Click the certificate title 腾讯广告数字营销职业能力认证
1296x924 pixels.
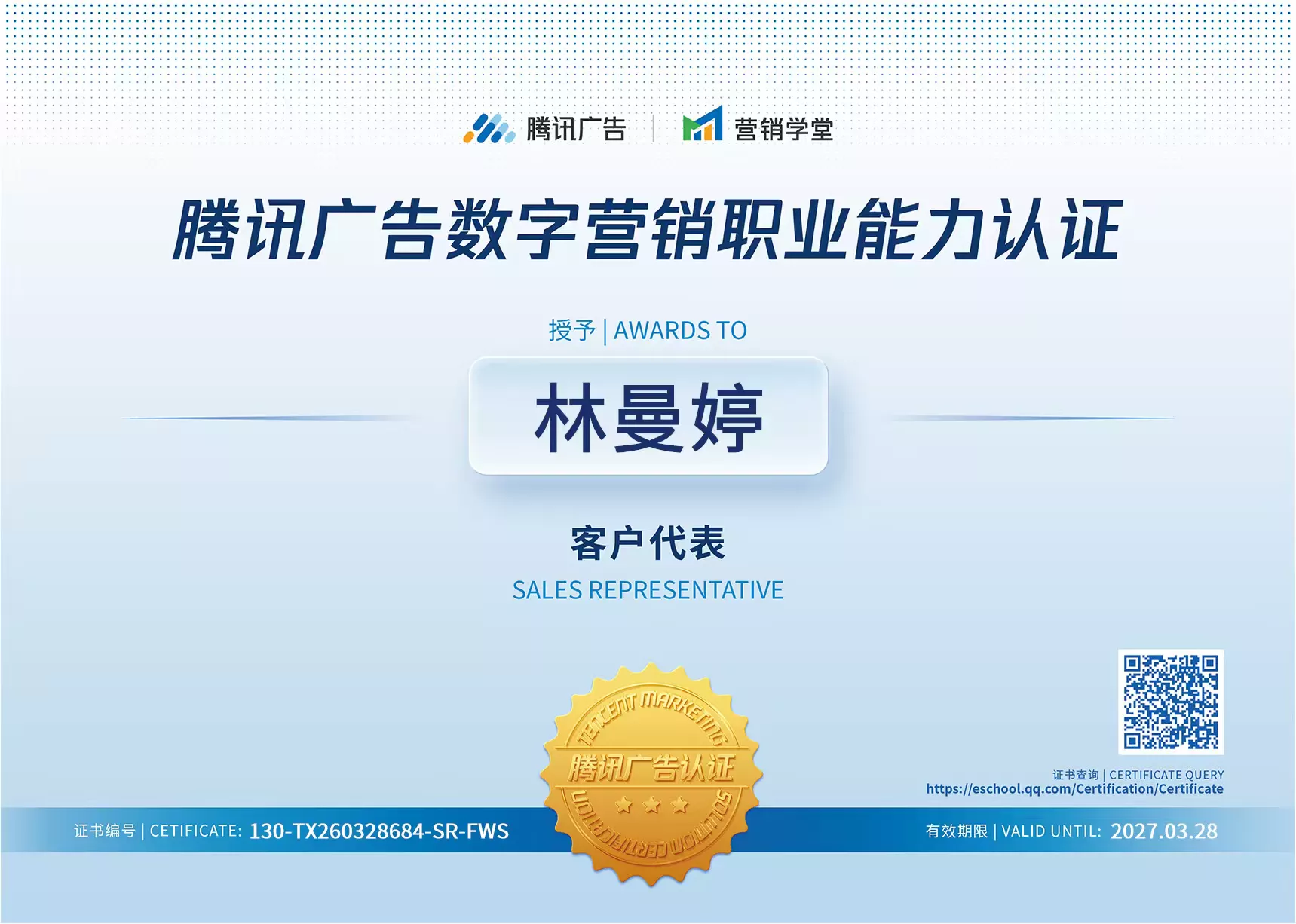coord(648,230)
